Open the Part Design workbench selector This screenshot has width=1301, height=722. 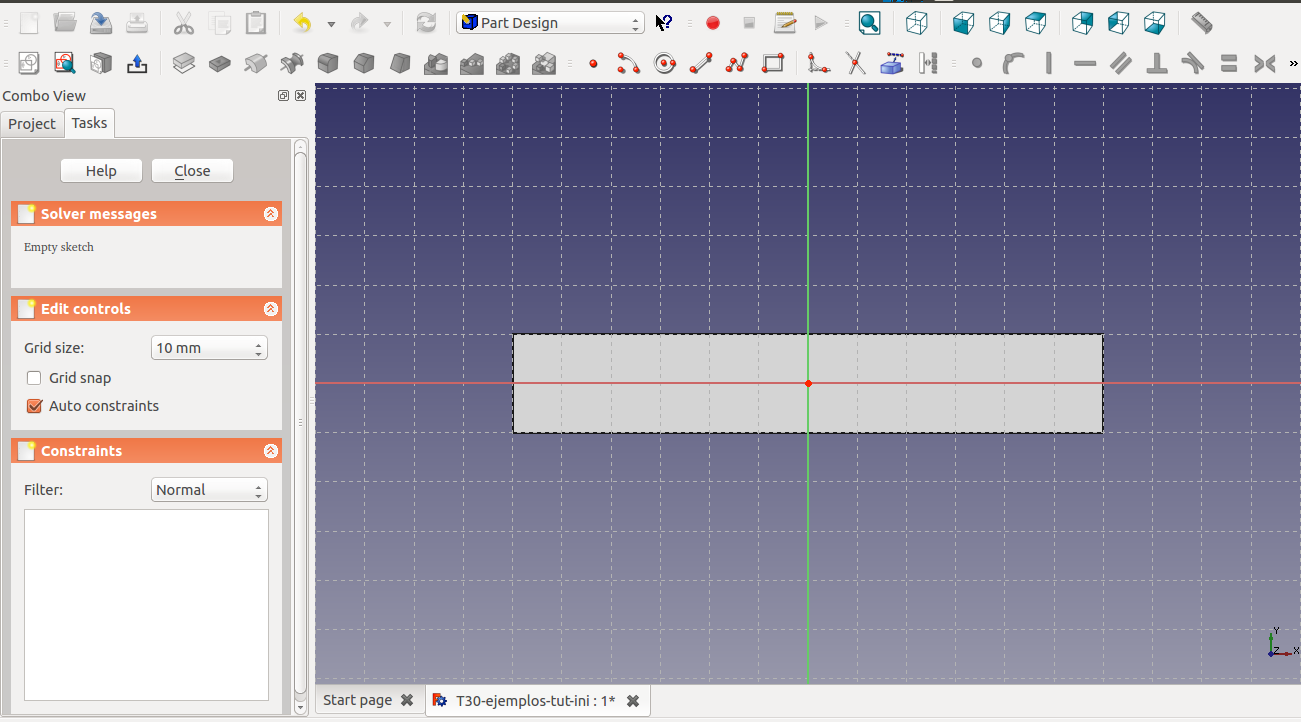550,23
